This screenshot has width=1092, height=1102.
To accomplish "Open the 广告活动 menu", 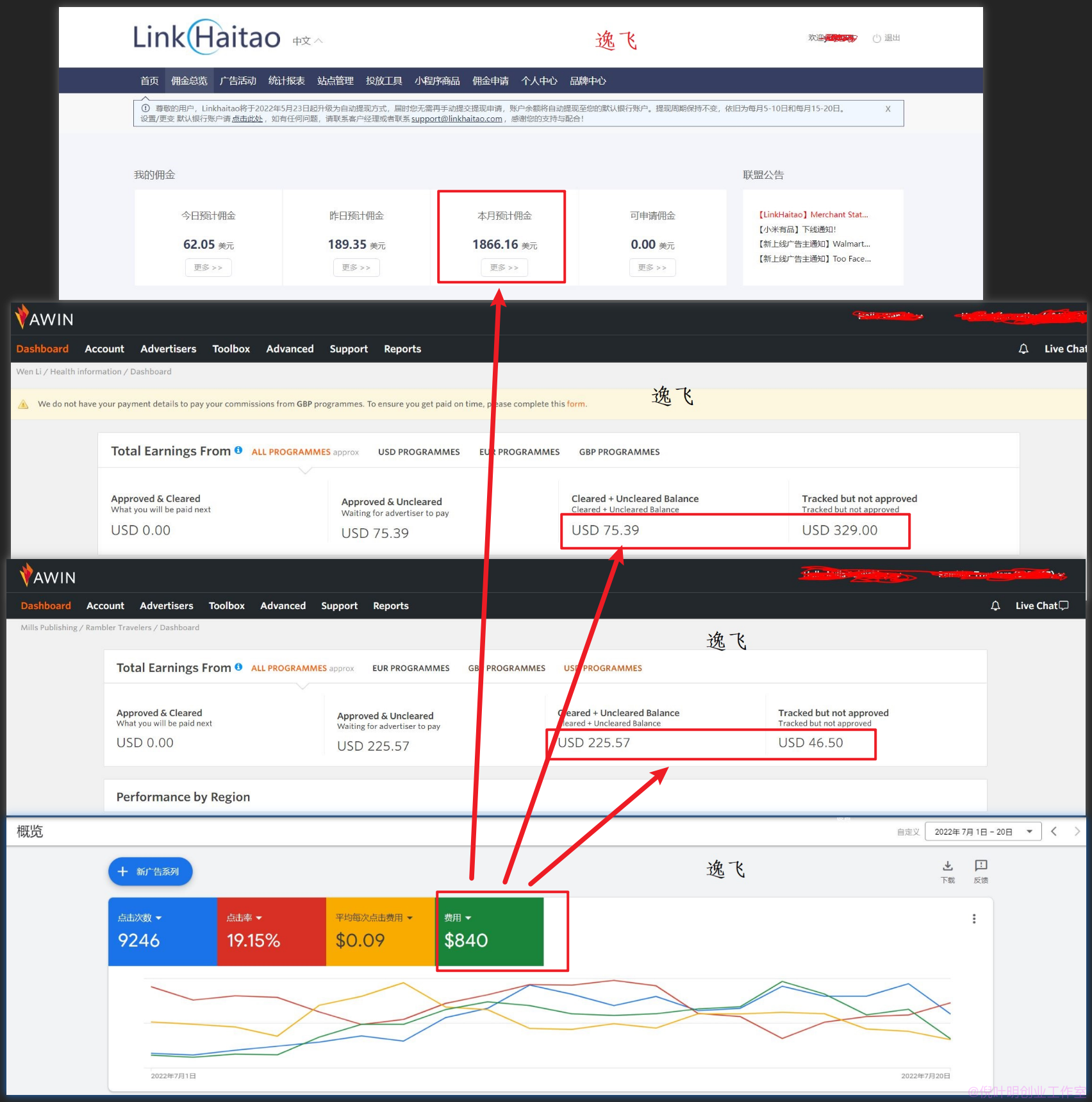I will [238, 81].
